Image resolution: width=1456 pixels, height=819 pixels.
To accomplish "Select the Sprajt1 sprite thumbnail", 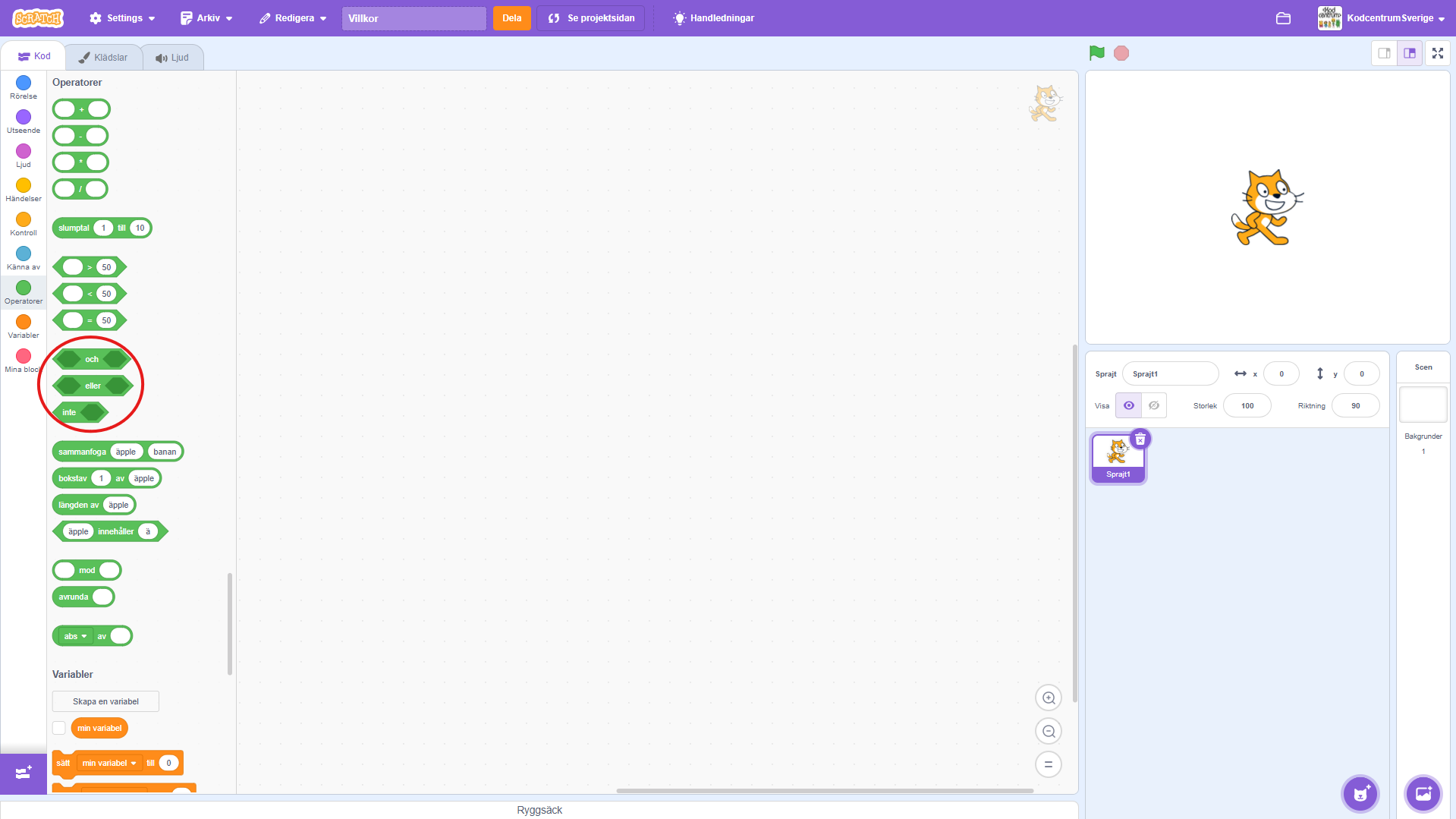I will click(1118, 458).
